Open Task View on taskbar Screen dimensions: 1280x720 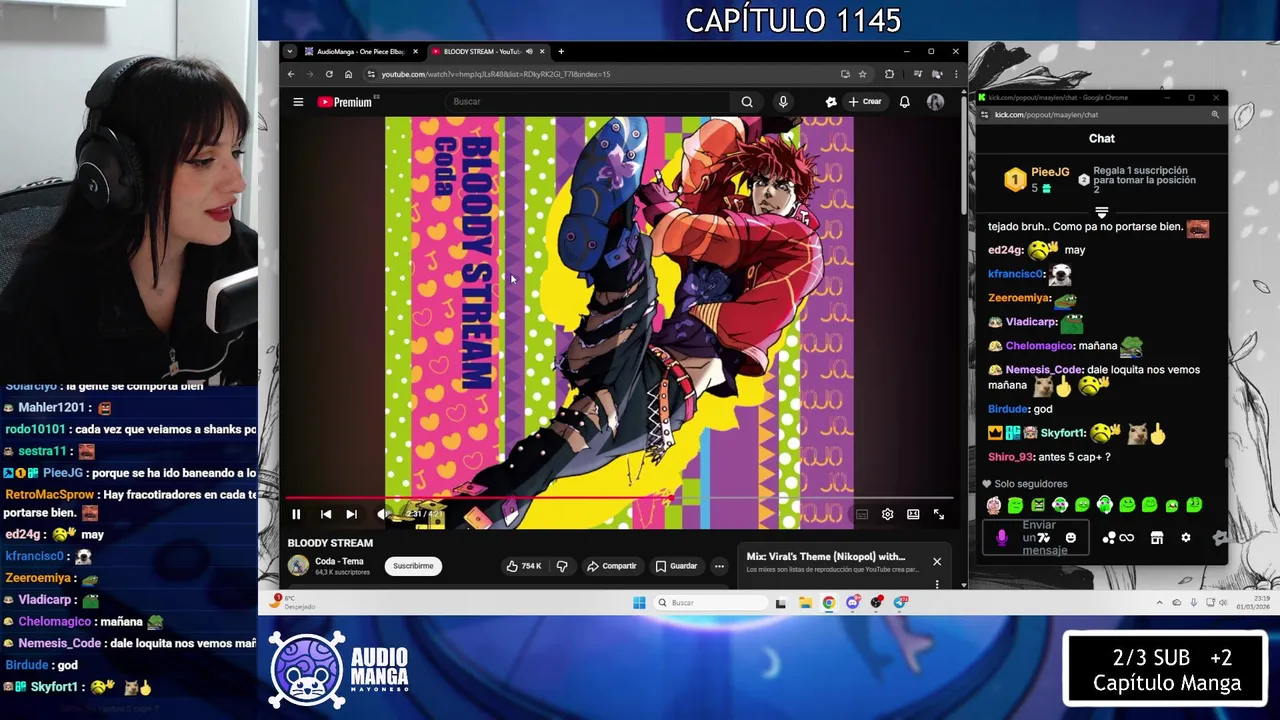[781, 602]
